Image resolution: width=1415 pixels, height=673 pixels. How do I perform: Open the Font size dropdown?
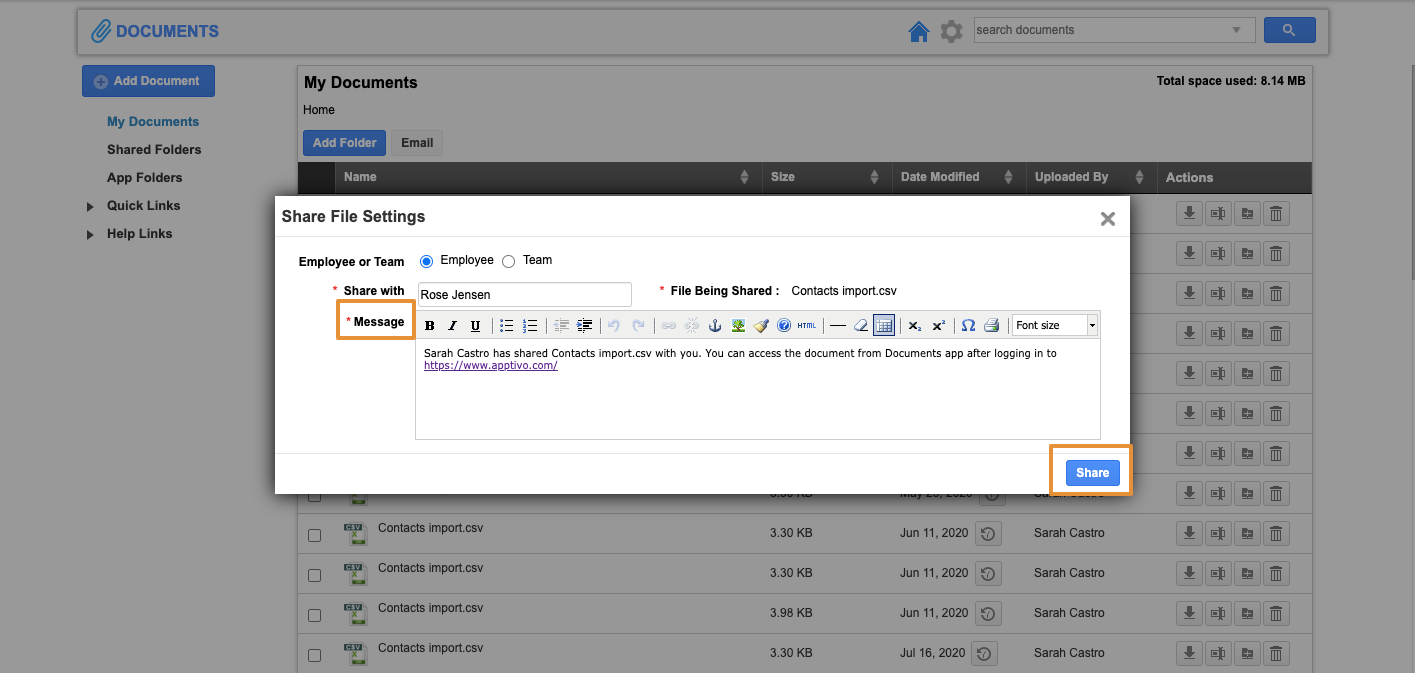(1054, 326)
